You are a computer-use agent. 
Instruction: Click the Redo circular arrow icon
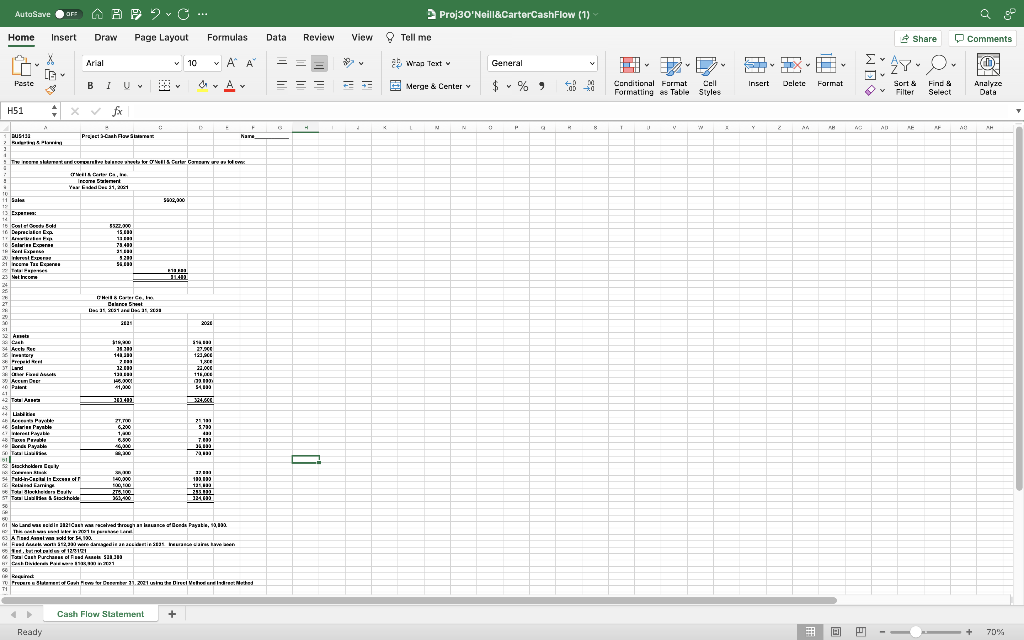pos(184,14)
